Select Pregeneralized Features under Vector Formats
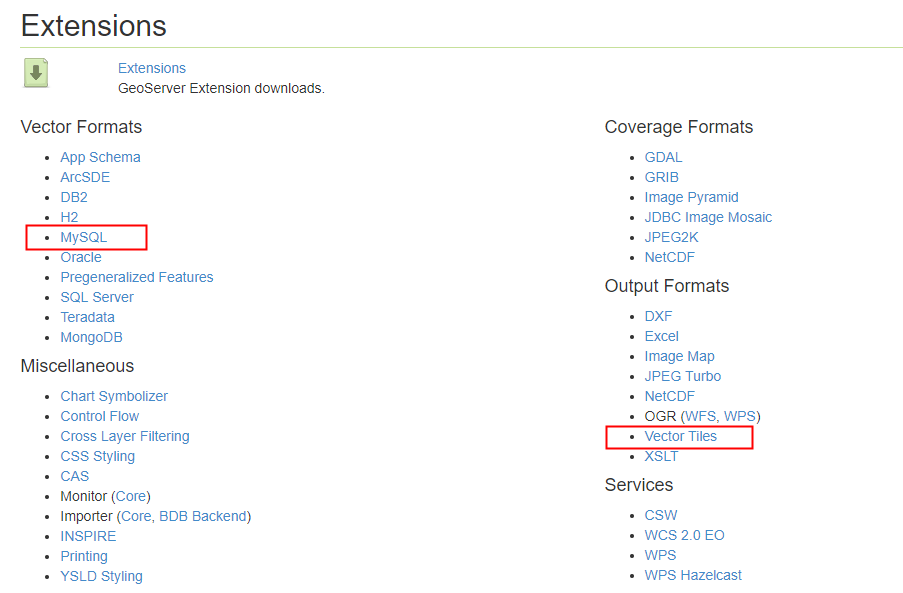The width and height of the screenshot is (903, 593). [x=137, y=277]
